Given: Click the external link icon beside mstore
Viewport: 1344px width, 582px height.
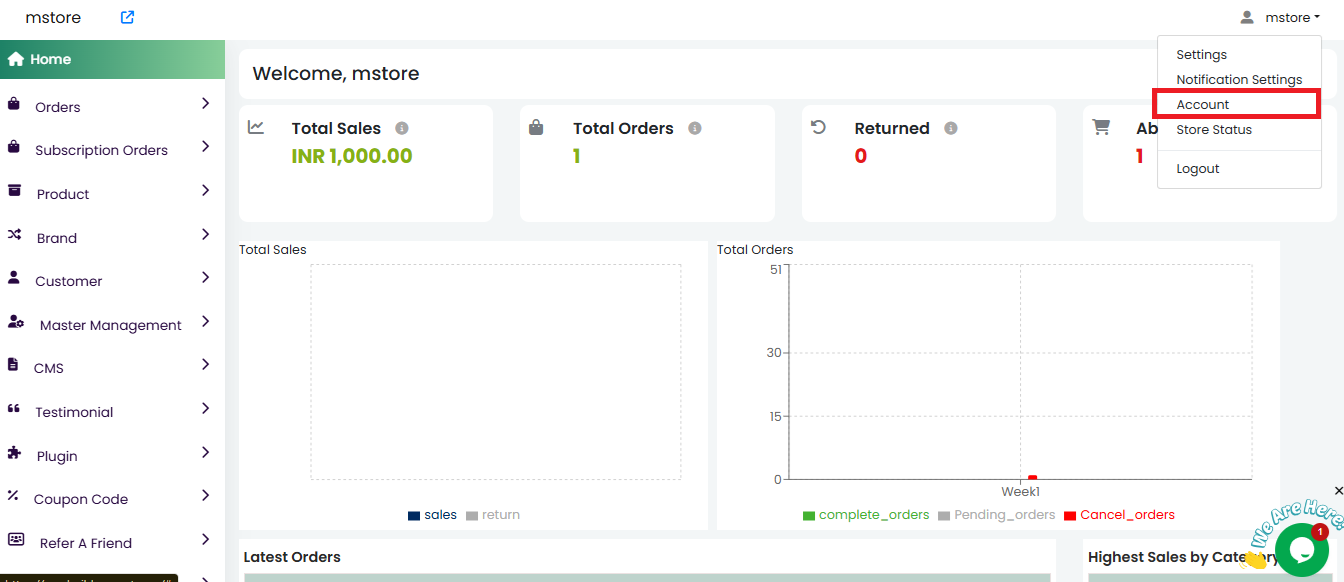Looking at the screenshot, I should [127, 17].
